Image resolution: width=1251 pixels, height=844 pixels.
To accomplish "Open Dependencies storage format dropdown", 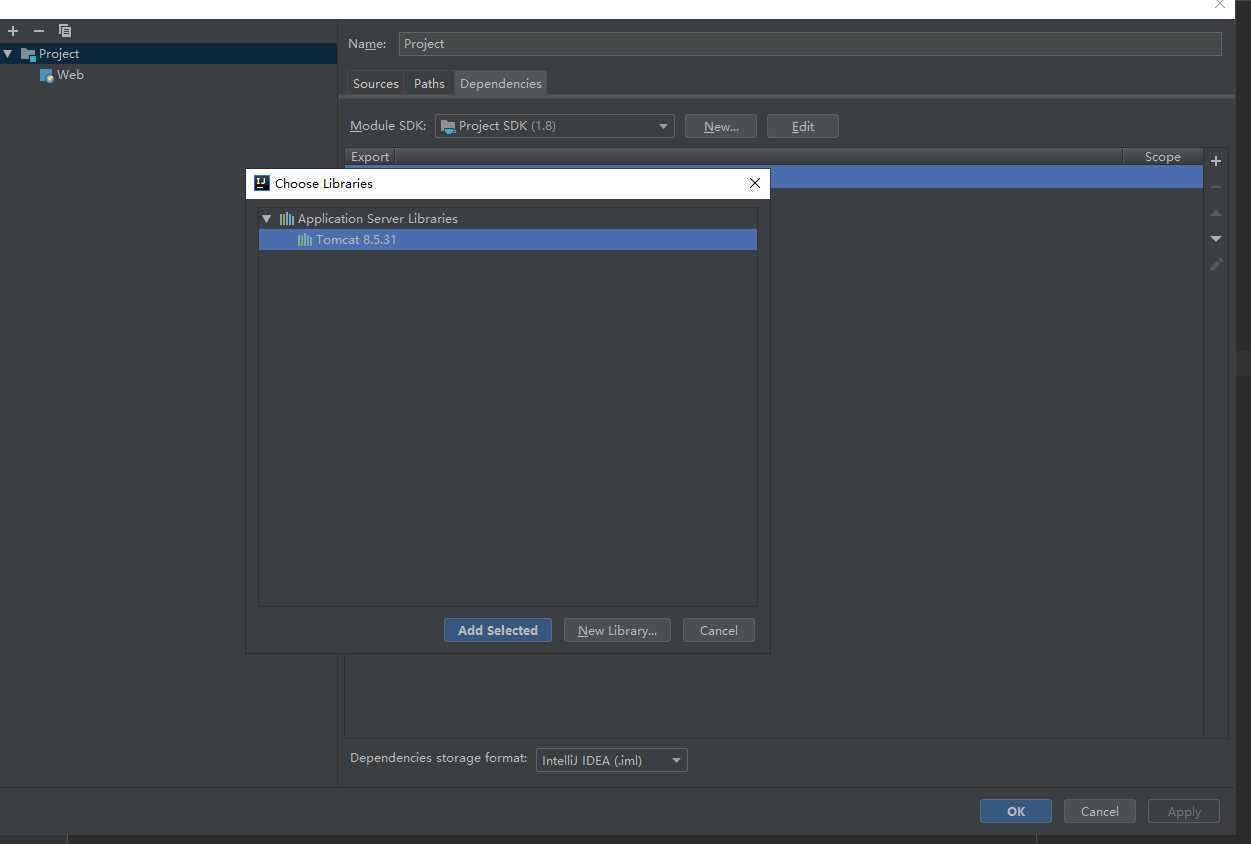I will [612, 761].
